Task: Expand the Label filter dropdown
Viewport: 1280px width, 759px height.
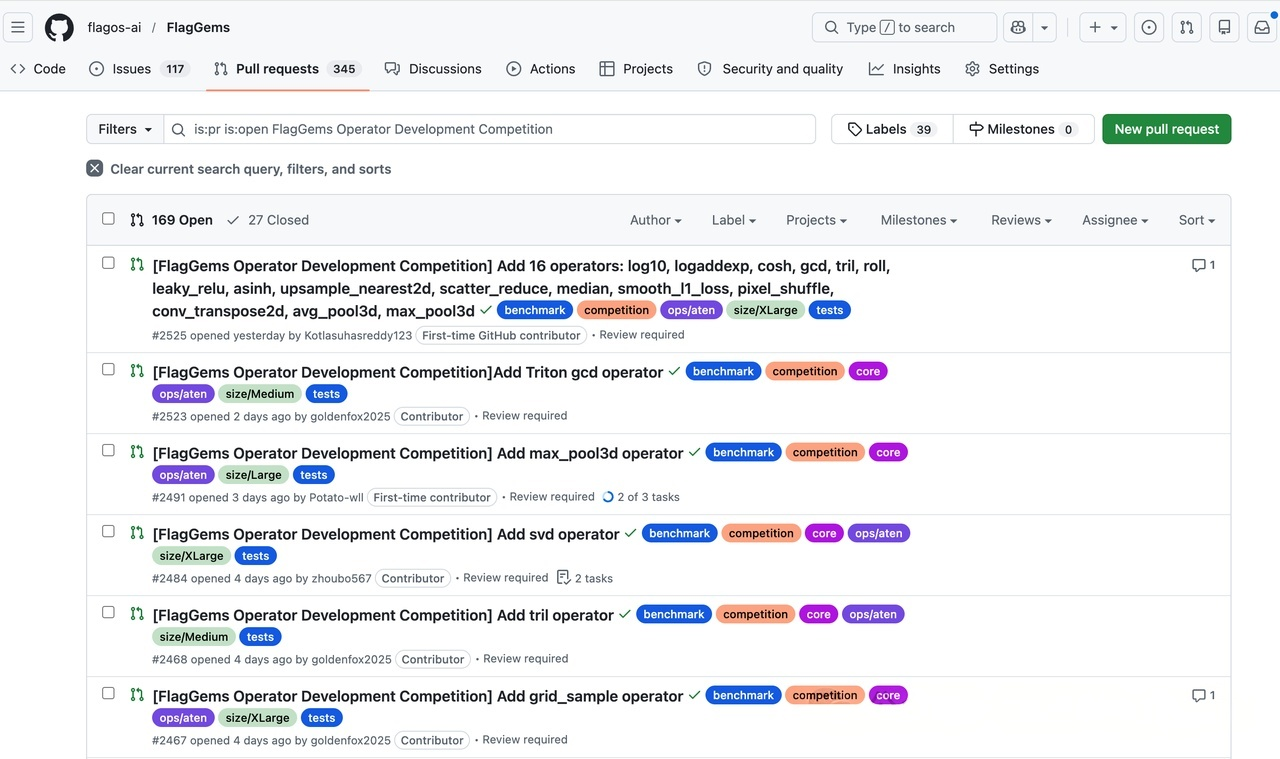Action: point(733,220)
